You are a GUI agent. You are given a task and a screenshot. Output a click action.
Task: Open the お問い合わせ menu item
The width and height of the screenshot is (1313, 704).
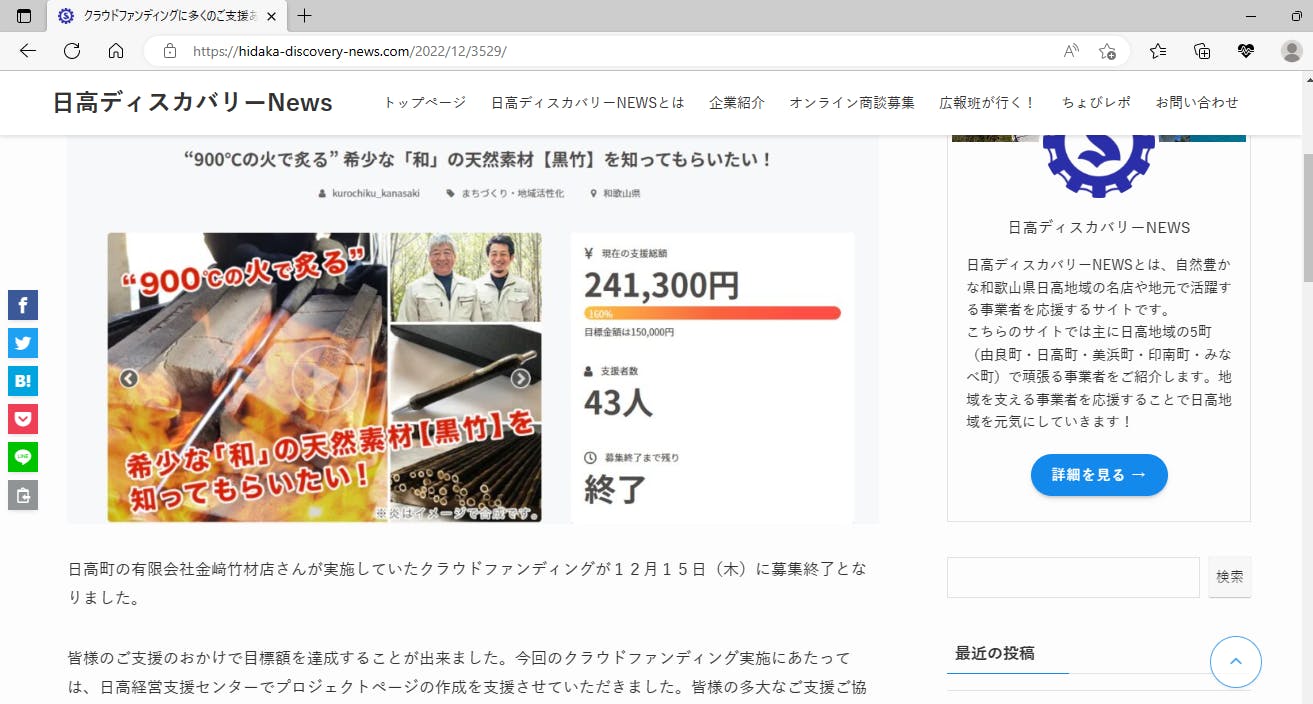(1197, 103)
